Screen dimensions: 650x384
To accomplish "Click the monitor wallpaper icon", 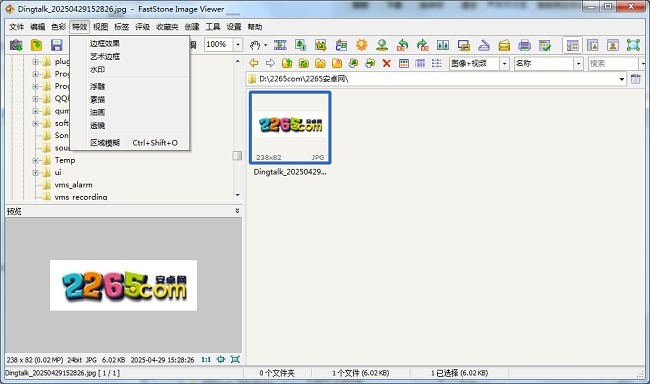I will (x=463, y=45).
